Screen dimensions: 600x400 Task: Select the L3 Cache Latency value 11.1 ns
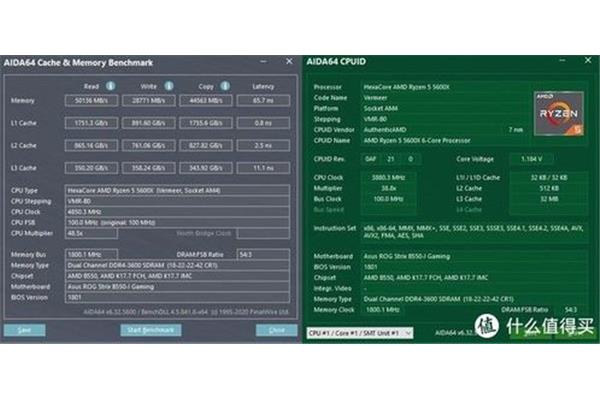coord(263,168)
